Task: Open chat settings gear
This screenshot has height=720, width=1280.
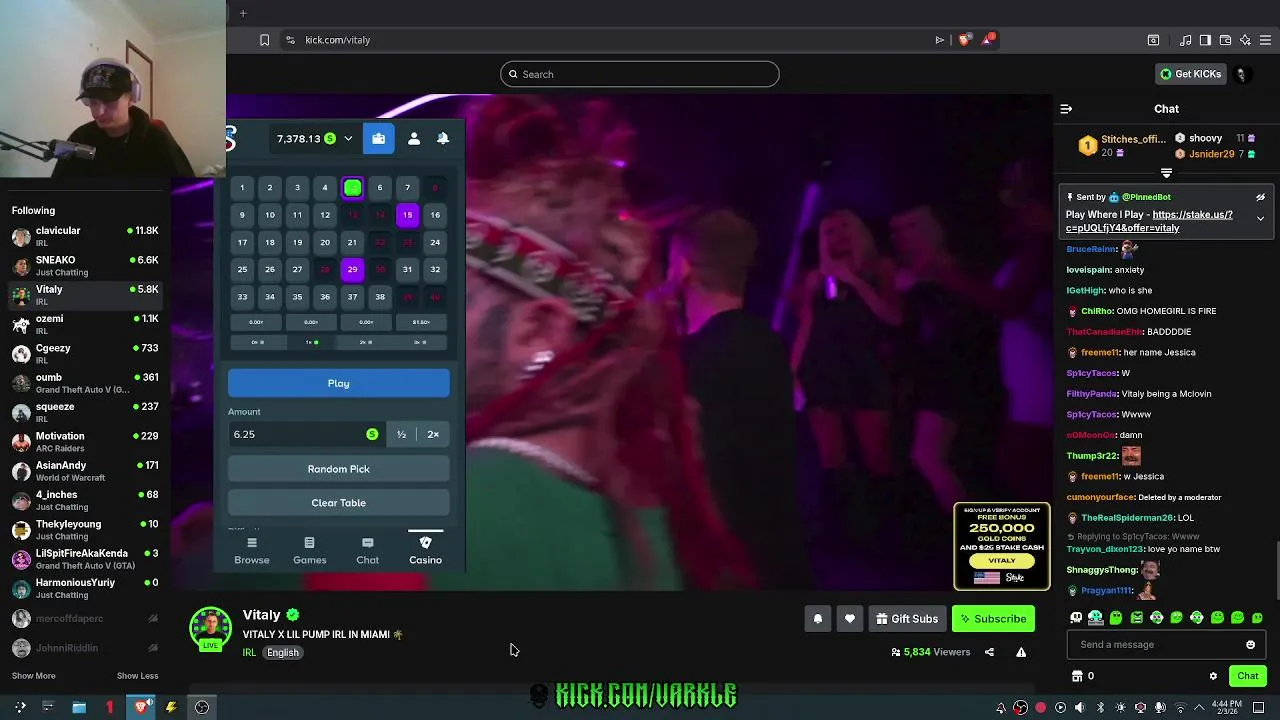Action: pyautogui.click(x=1213, y=676)
